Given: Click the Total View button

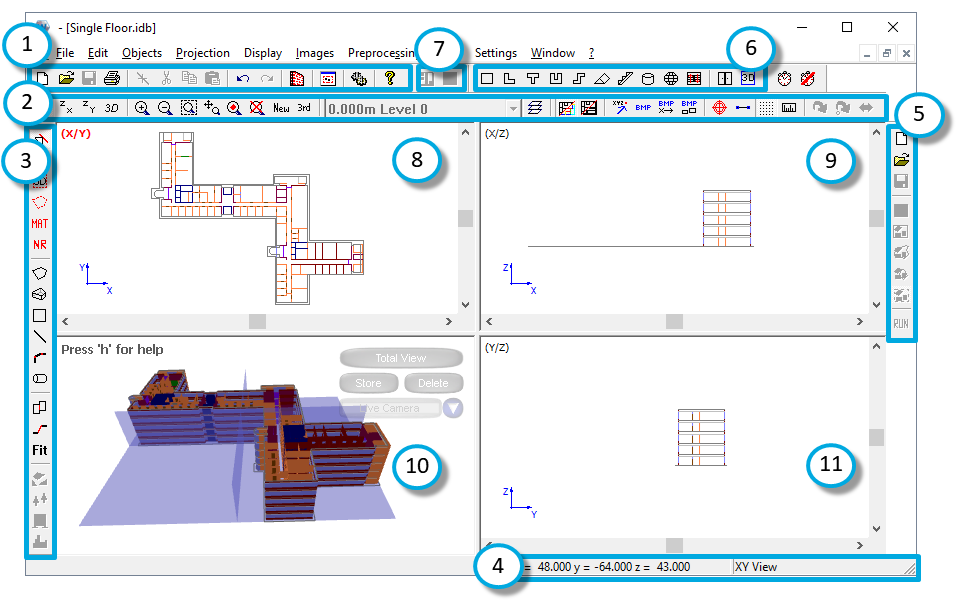Looking at the screenshot, I should click(x=401, y=358).
